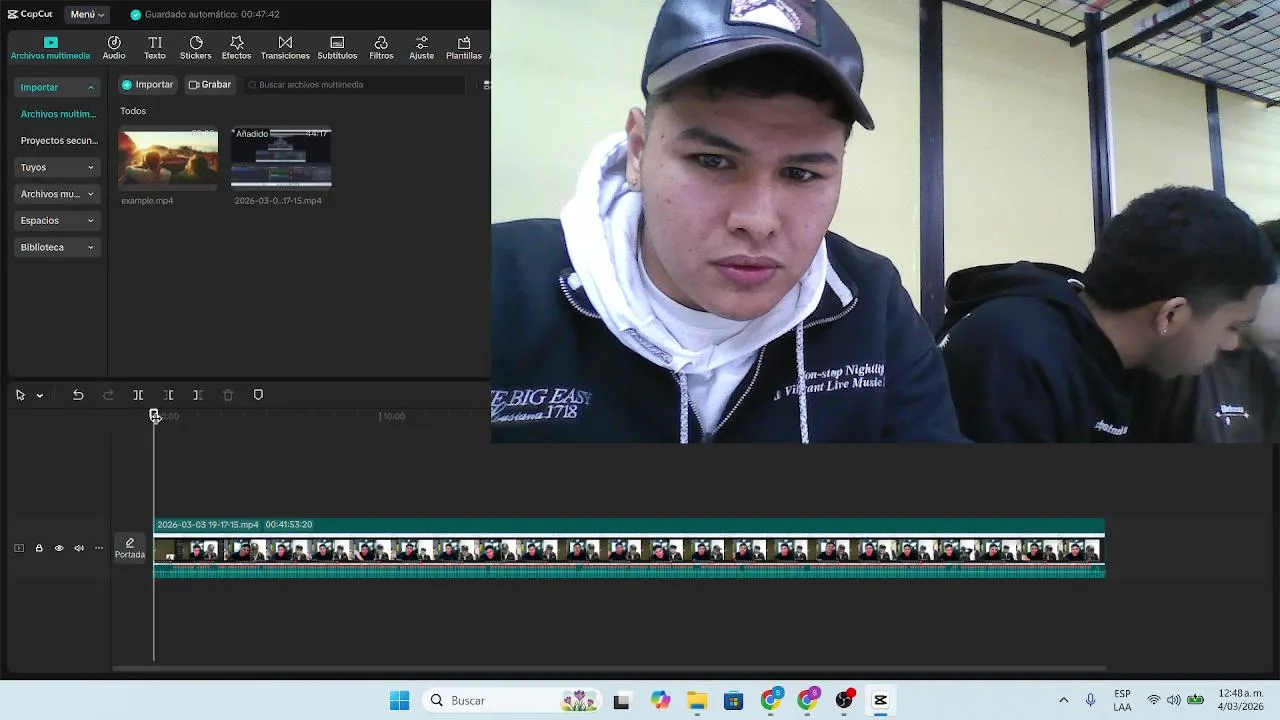Open Copilot from the taskbar
The width and height of the screenshot is (1280, 720).
click(x=660, y=701)
